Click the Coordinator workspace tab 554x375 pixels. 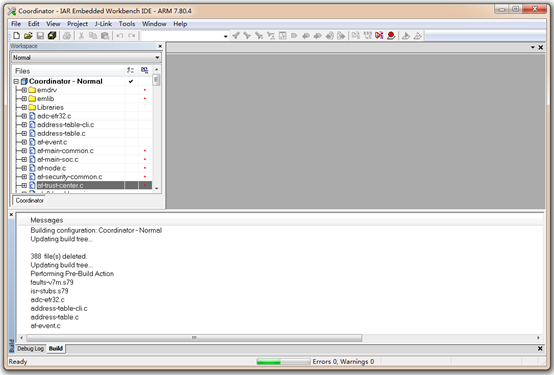29,200
